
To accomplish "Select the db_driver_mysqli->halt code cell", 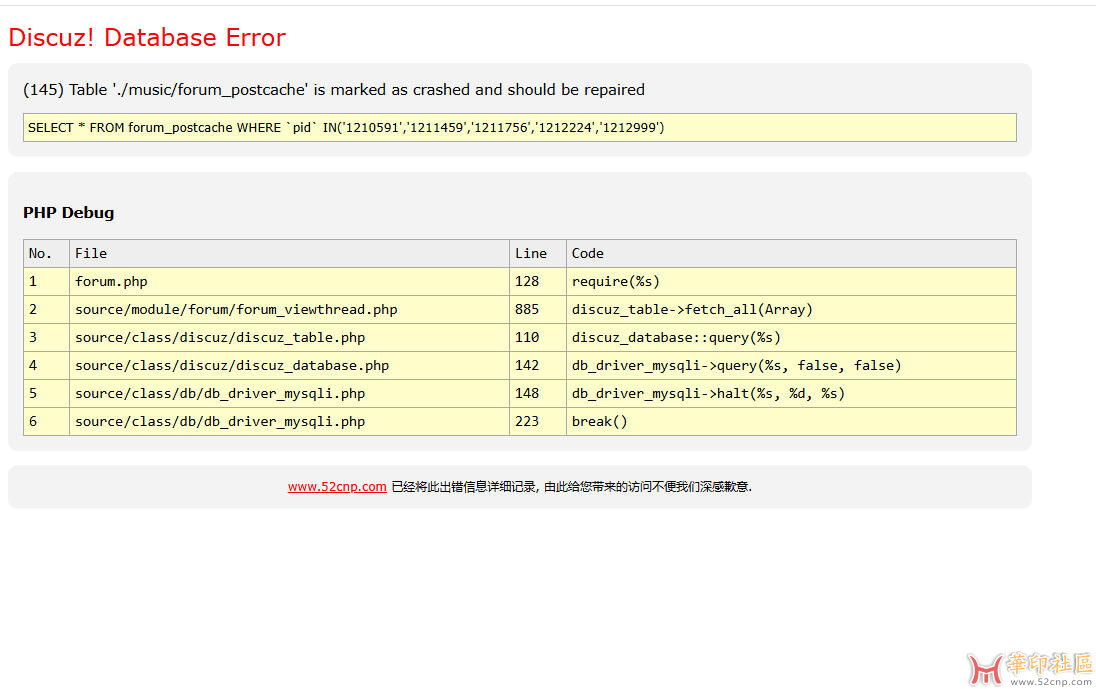I will point(791,393).
